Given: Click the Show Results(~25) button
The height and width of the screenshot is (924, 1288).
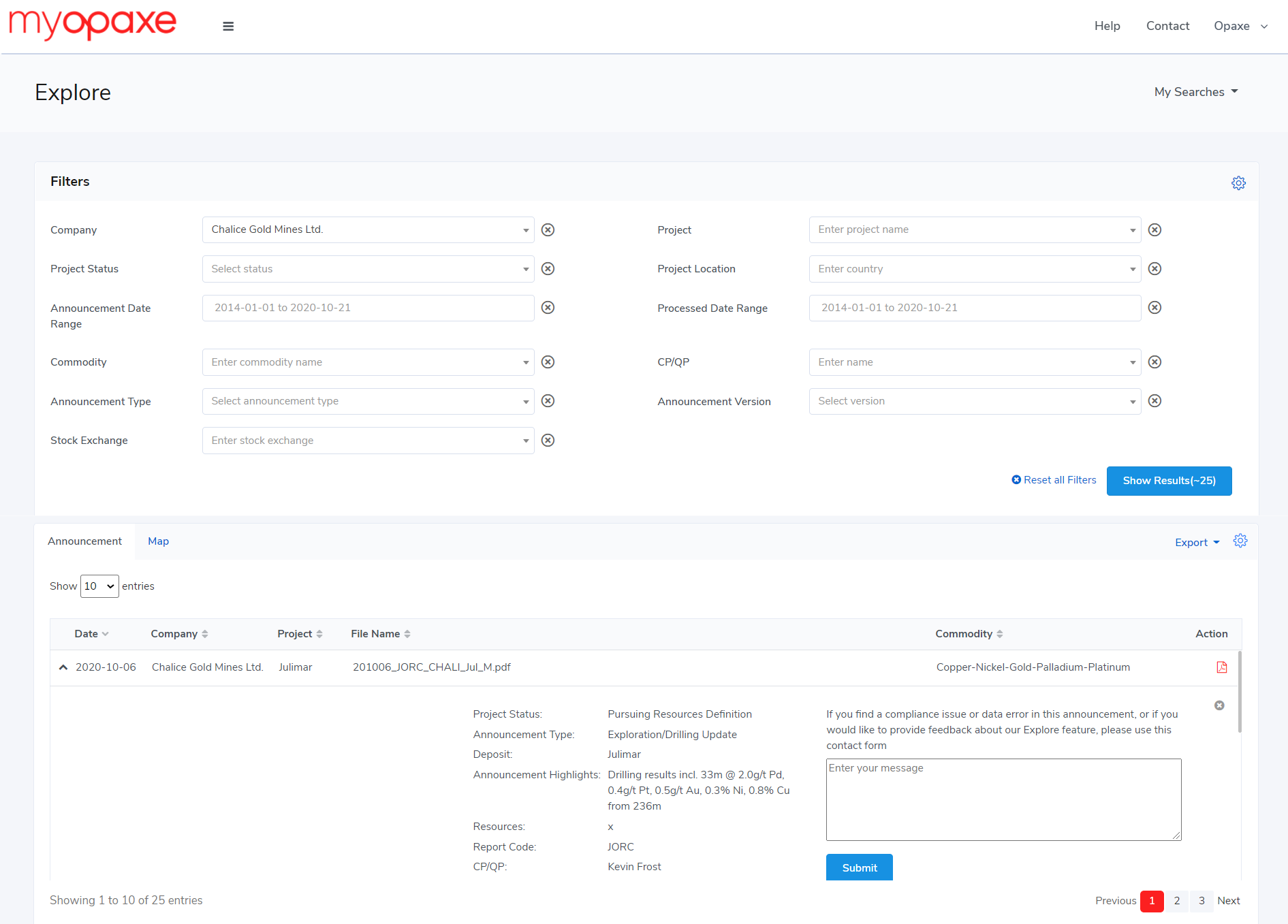Looking at the screenshot, I should (x=1169, y=481).
